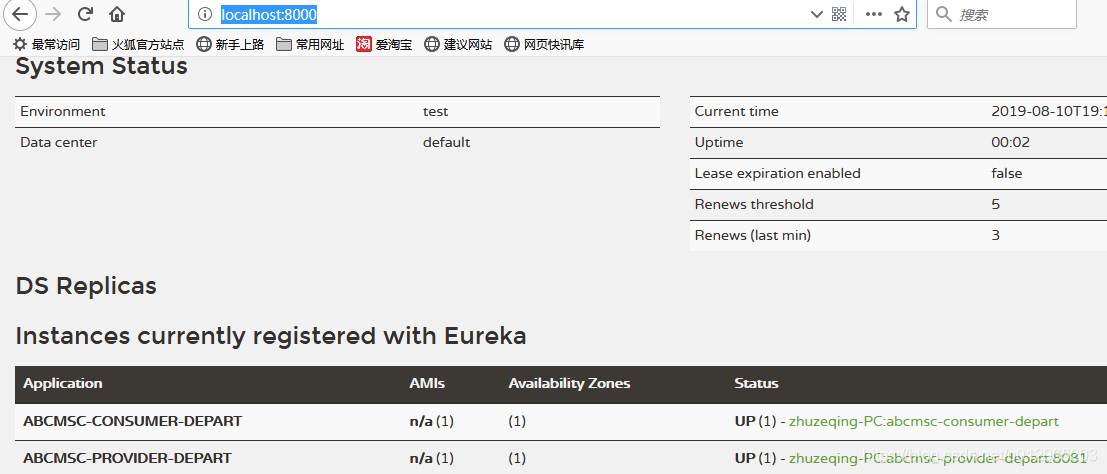Click the Instances currently registered with Eureka heading
The height and width of the screenshot is (474, 1107).
tap(271, 337)
